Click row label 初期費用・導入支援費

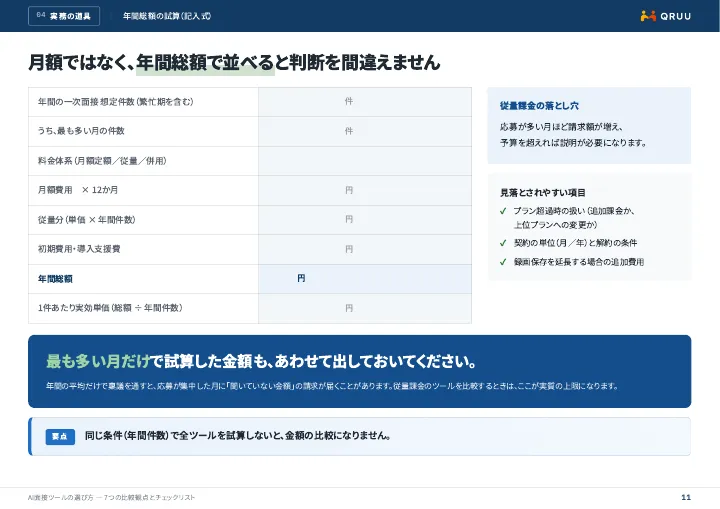coord(79,249)
